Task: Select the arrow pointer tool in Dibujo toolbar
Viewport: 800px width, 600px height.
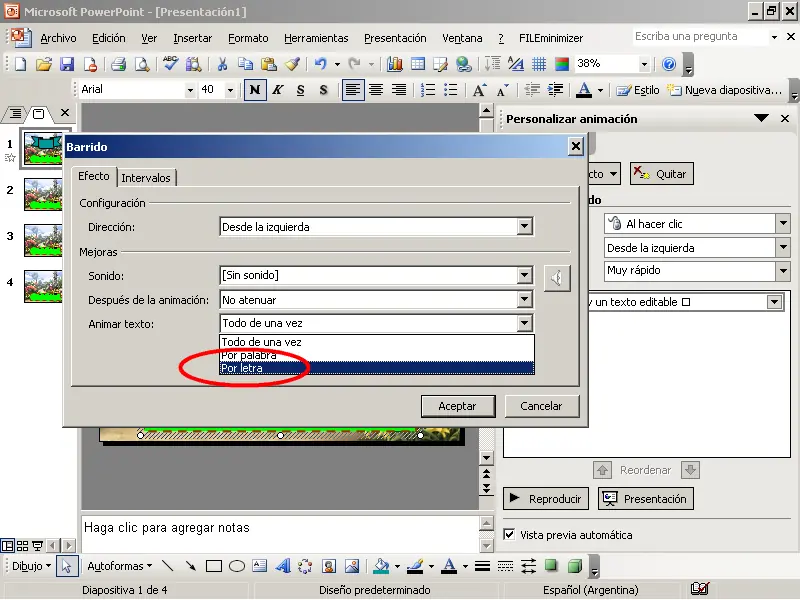Action: point(65,566)
